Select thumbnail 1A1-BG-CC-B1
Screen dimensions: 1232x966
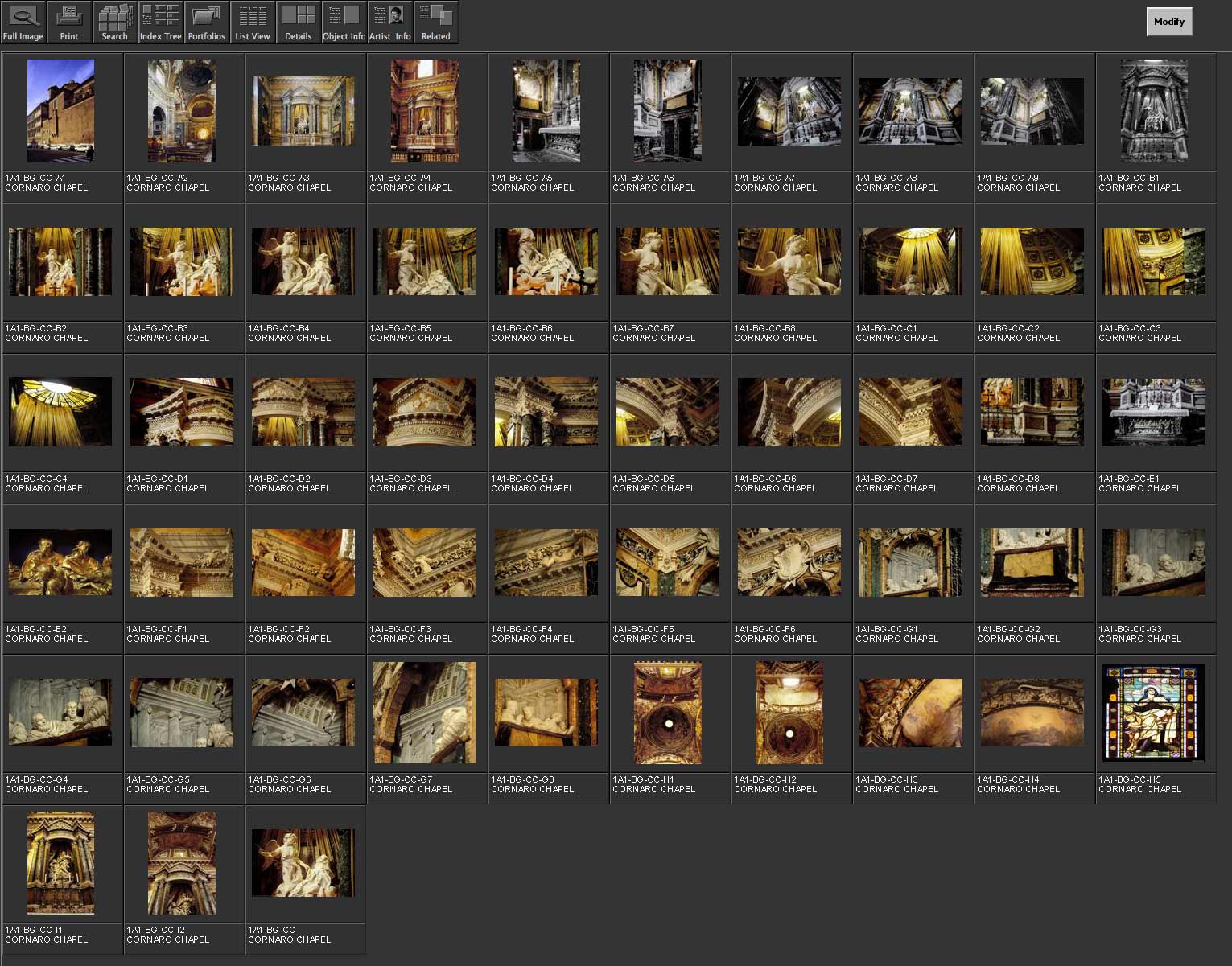[1154, 111]
